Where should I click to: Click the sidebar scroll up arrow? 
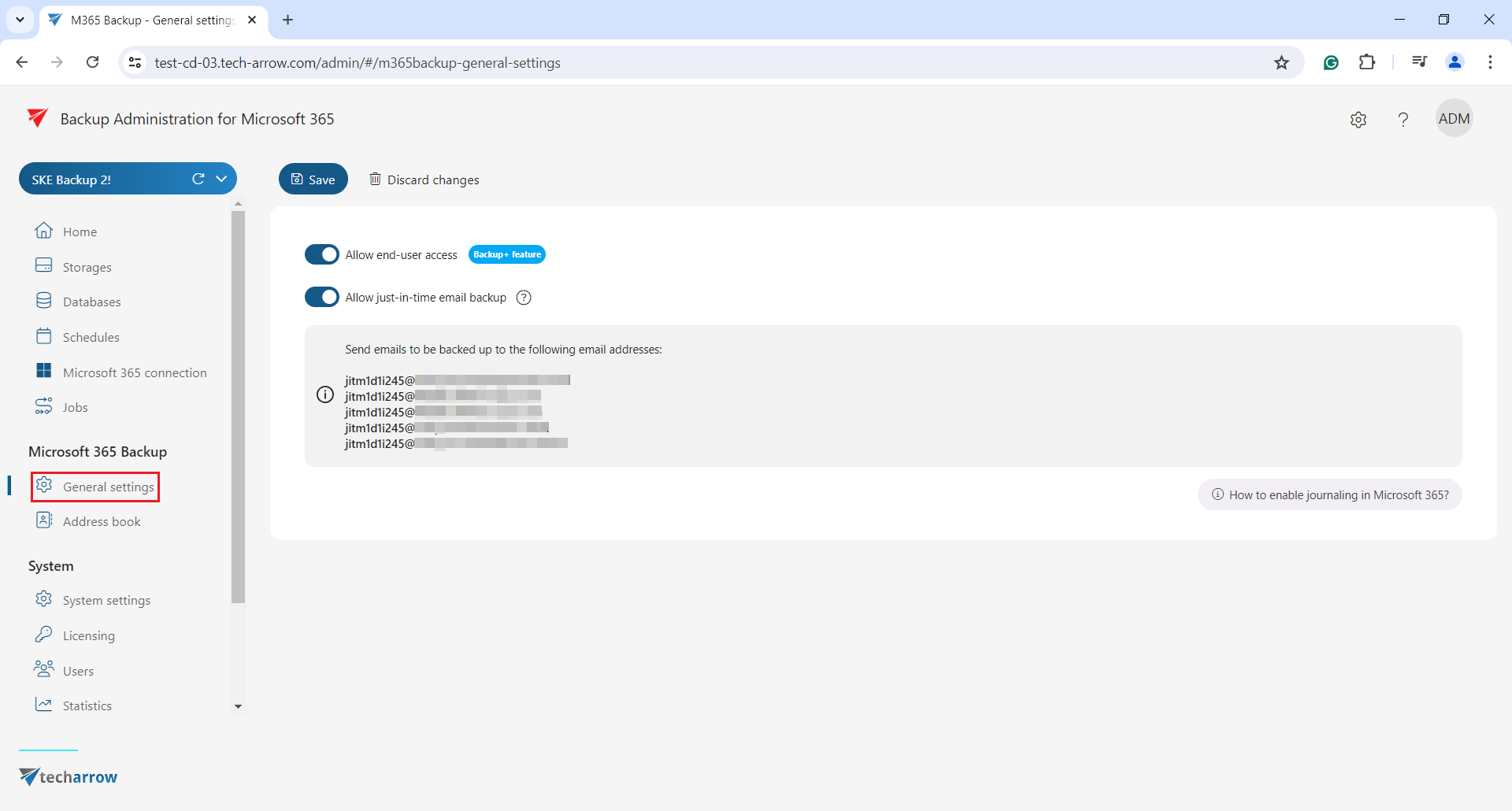pyautogui.click(x=238, y=203)
